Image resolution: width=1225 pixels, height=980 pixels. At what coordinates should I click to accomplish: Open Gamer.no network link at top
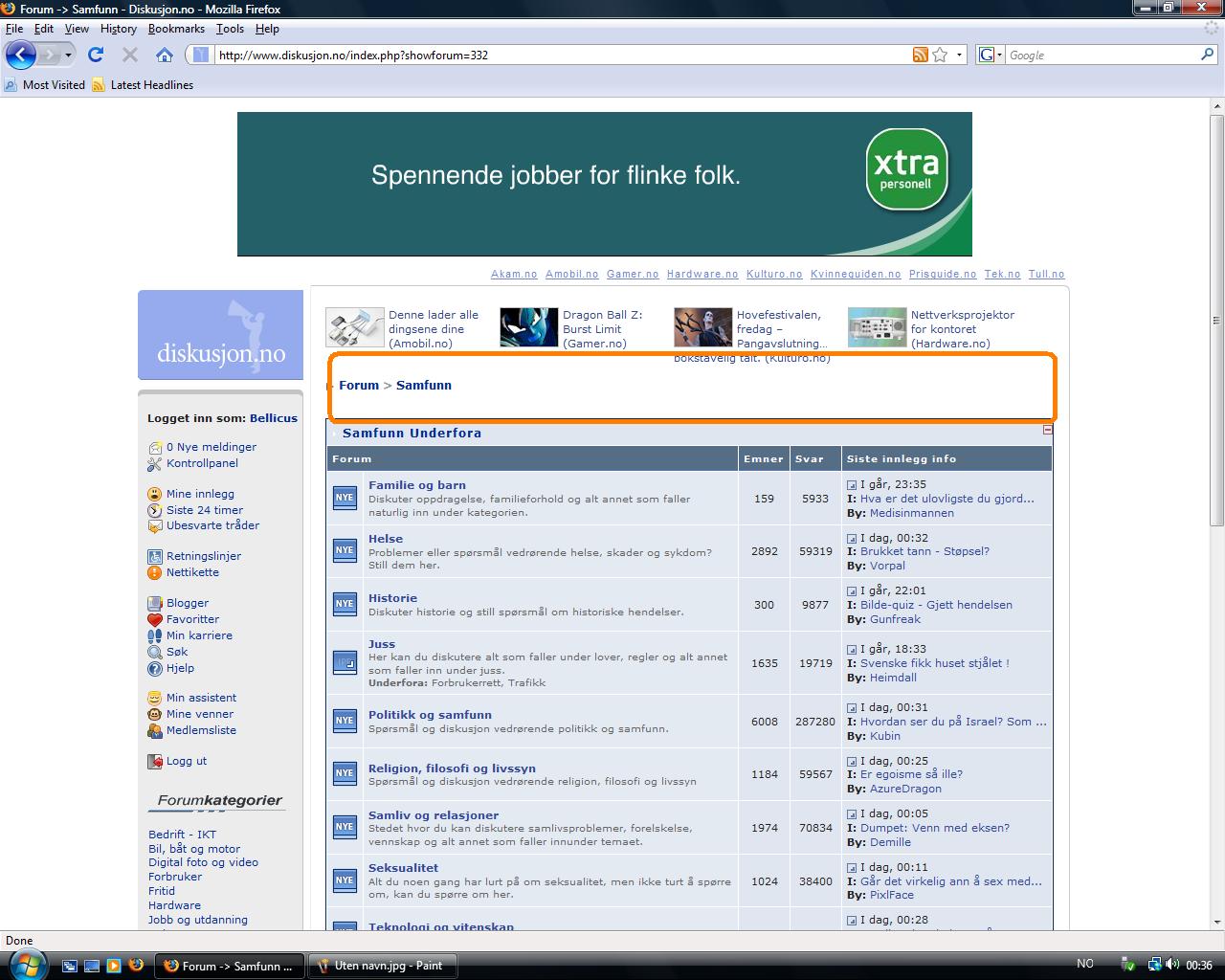633,274
